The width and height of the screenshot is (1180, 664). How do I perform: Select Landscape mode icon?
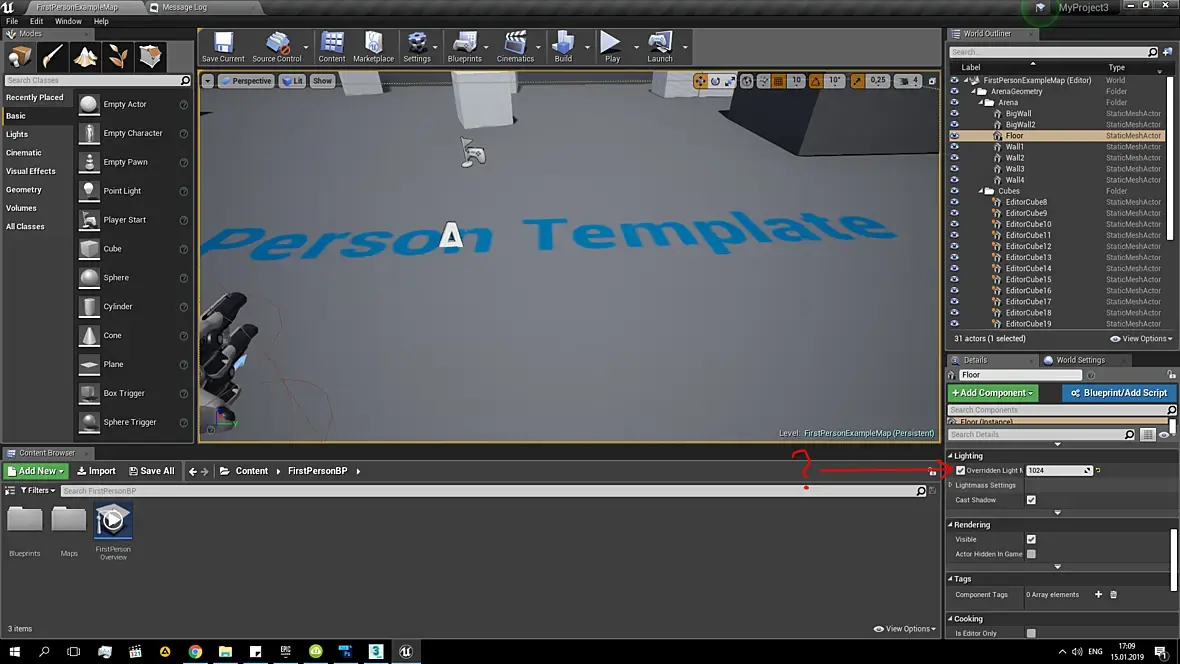tap(85, 56)
